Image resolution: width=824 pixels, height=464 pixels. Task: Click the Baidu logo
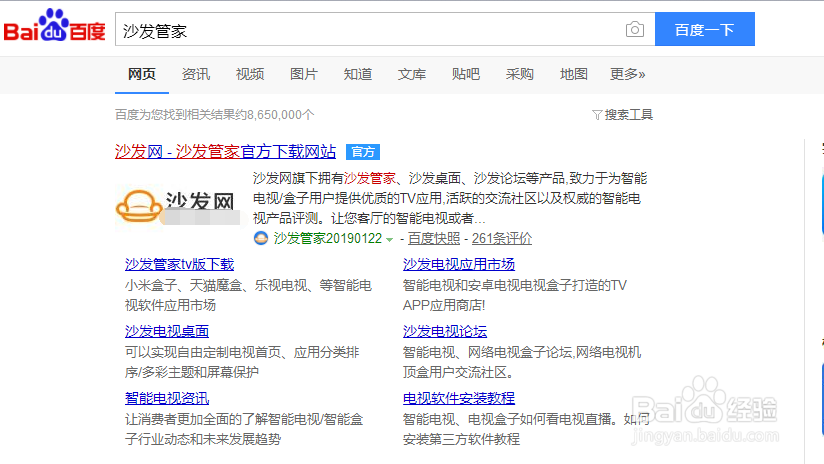pos(55,25)
